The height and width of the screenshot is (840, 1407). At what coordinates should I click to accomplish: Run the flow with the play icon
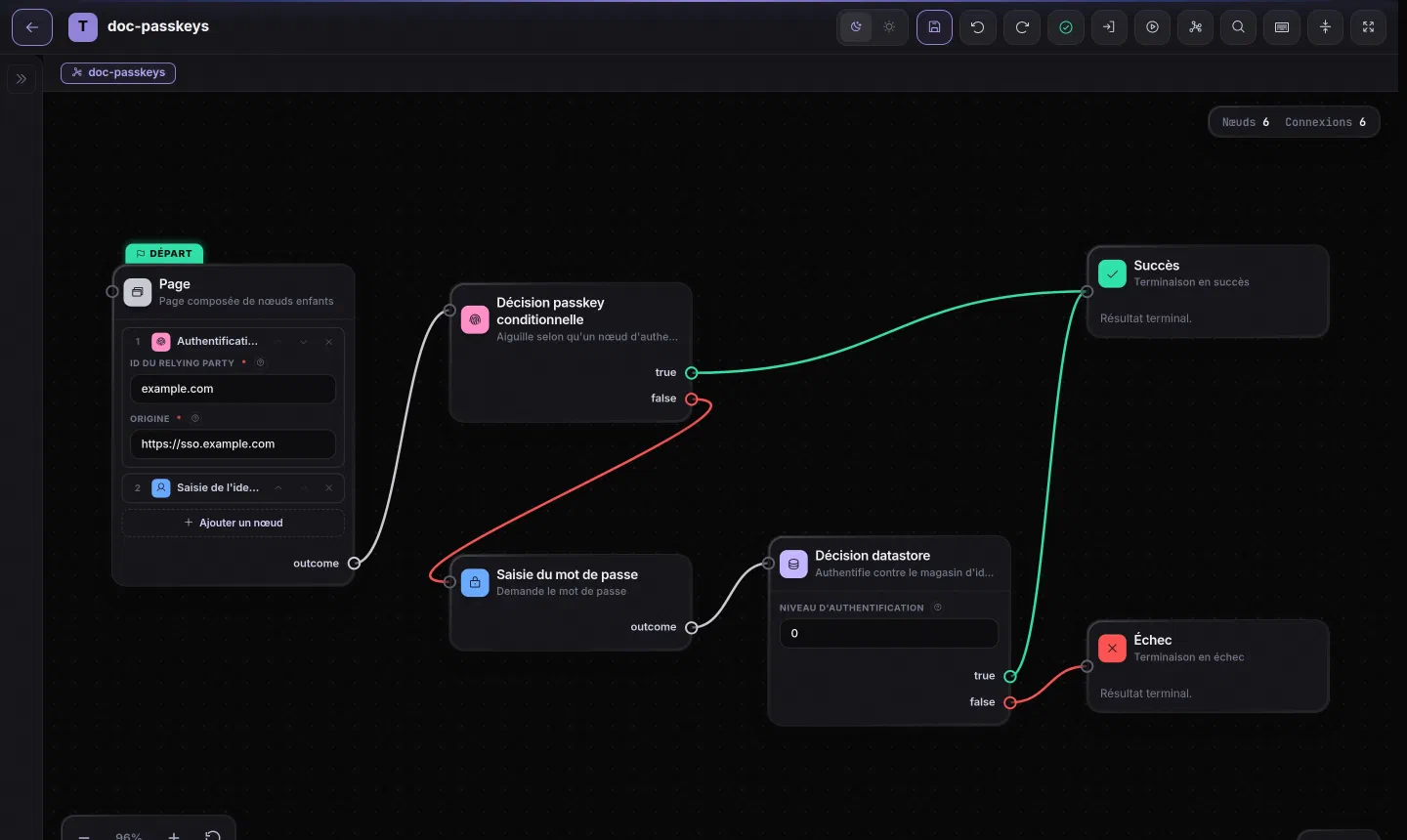[x=1153, y=27]
